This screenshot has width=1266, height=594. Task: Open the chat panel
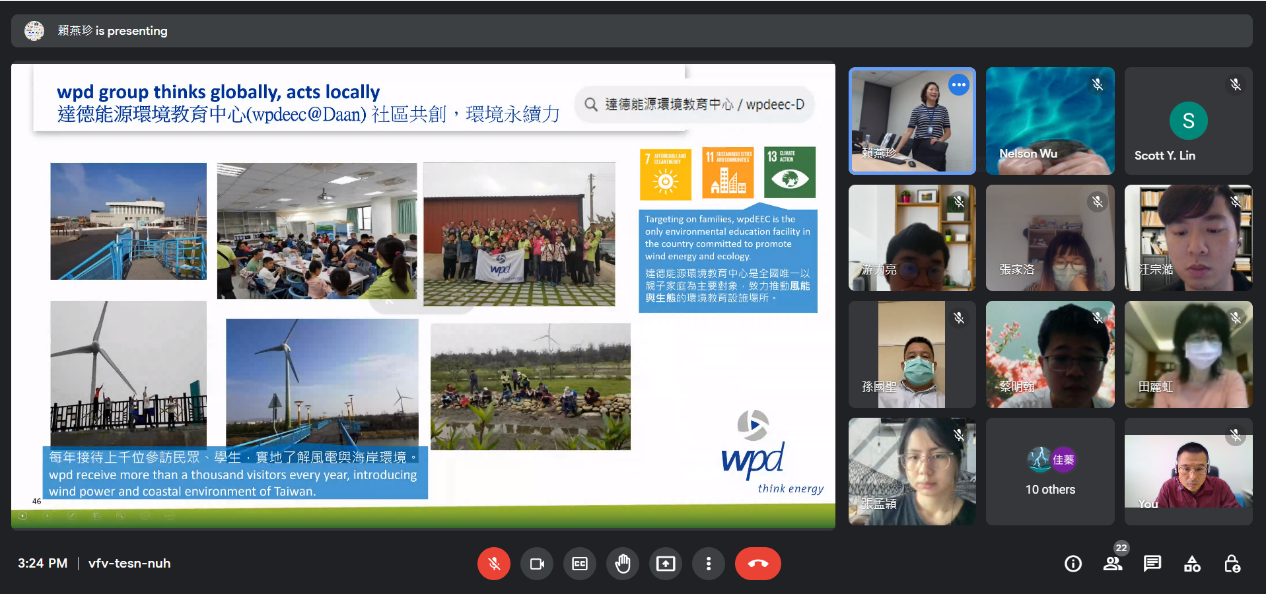1152,563
